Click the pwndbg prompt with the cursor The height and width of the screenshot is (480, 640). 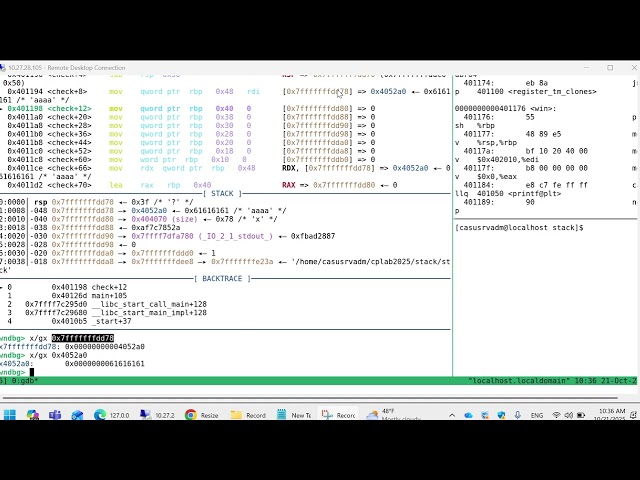click(16, 372)
